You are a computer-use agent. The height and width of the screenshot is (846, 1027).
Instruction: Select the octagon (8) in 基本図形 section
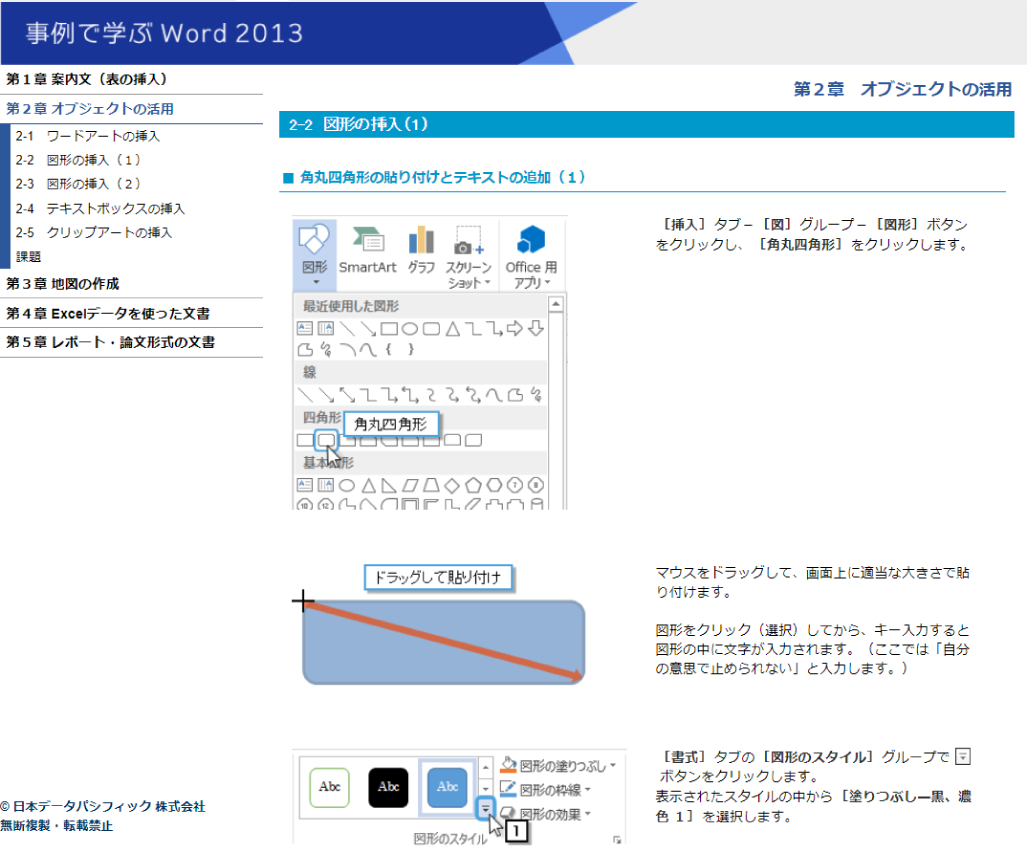[536, 485]
